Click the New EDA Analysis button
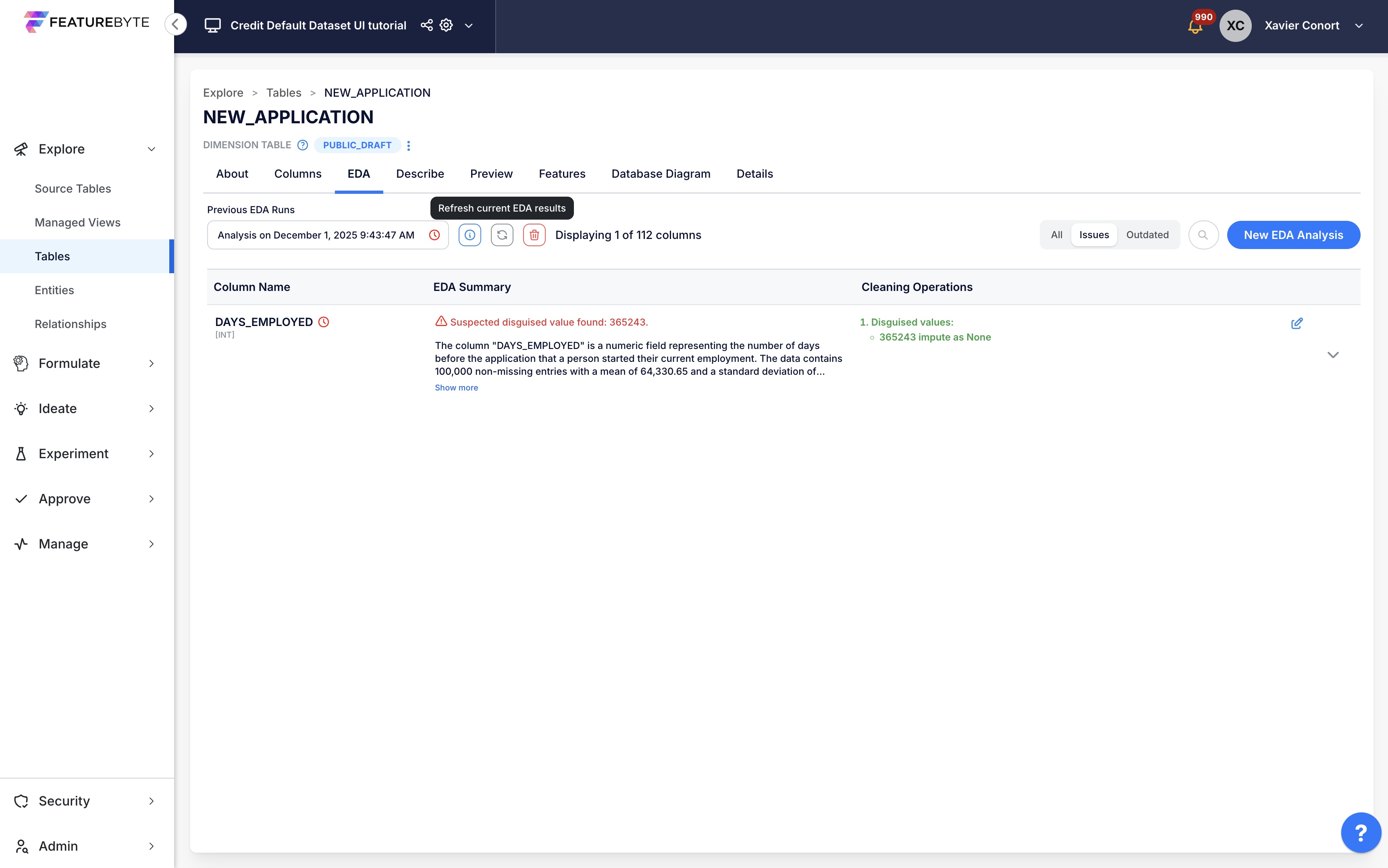 [1293, 235]
